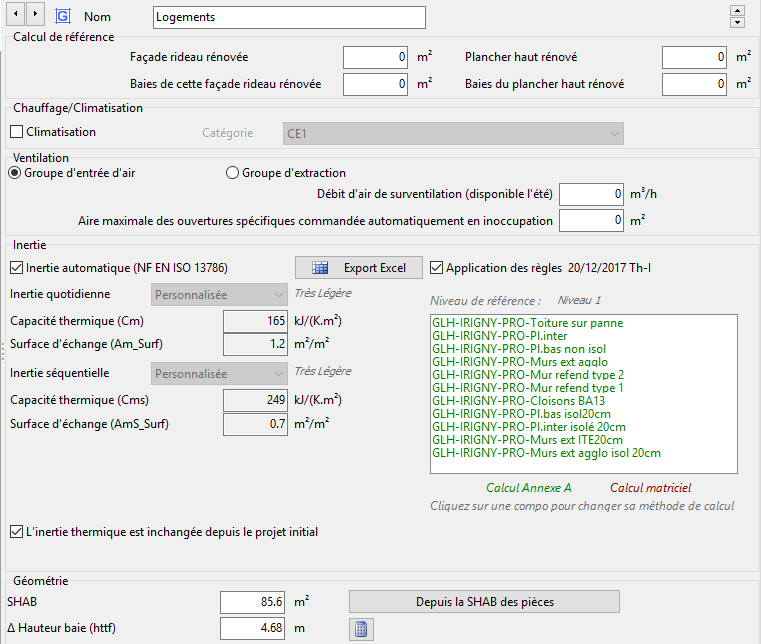The image size is (761, 644).
Task: Click Depuis la SHAB des pièces button
Action: point(484,602)
